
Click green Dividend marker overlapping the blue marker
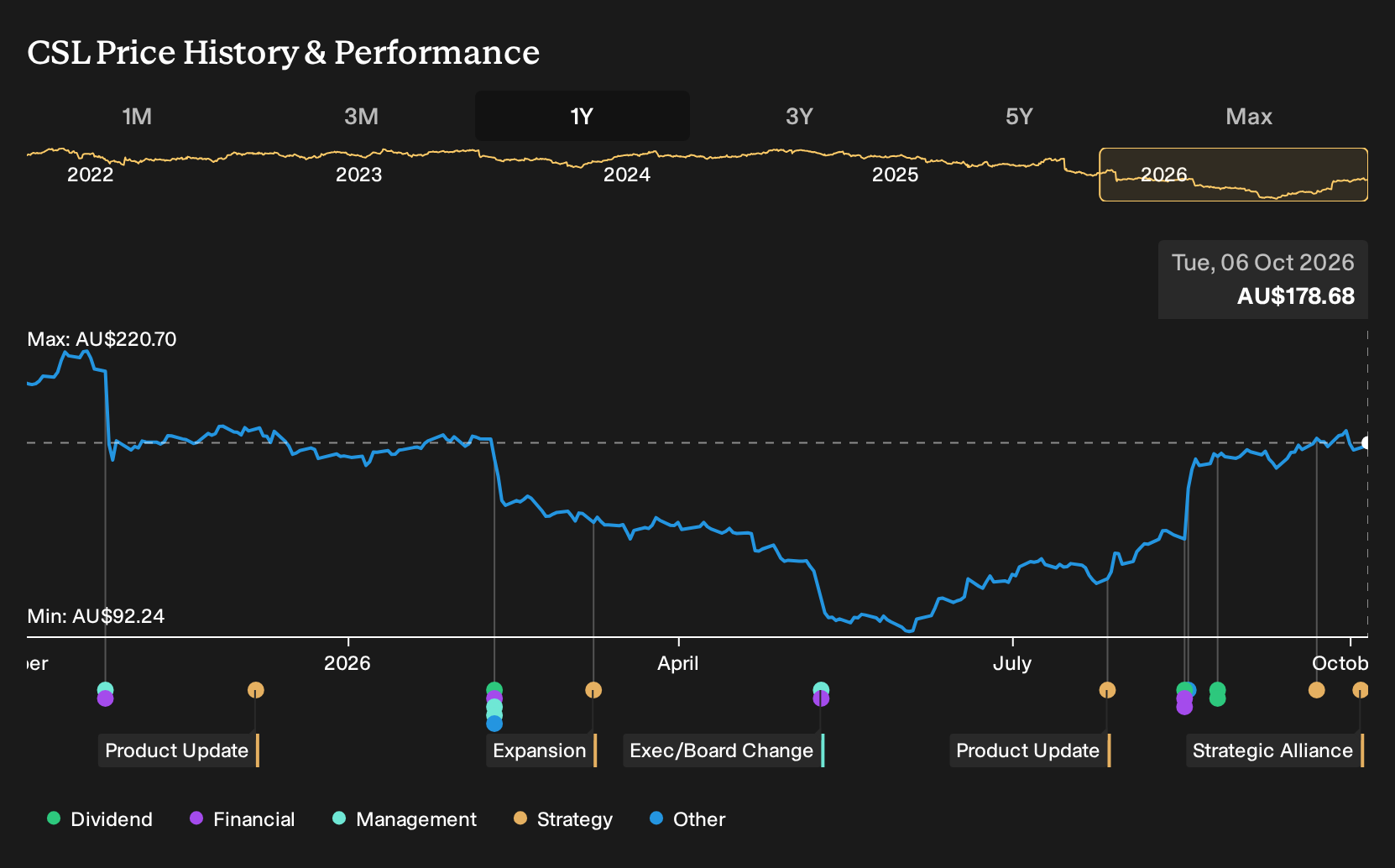point(1182,689)
